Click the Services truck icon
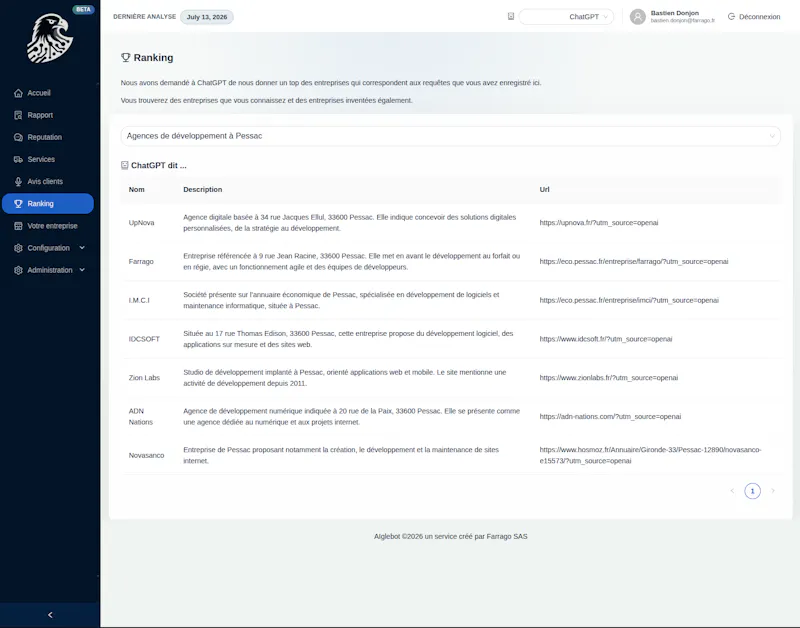This screenshot has width=800, height=628. click(18, 159)
